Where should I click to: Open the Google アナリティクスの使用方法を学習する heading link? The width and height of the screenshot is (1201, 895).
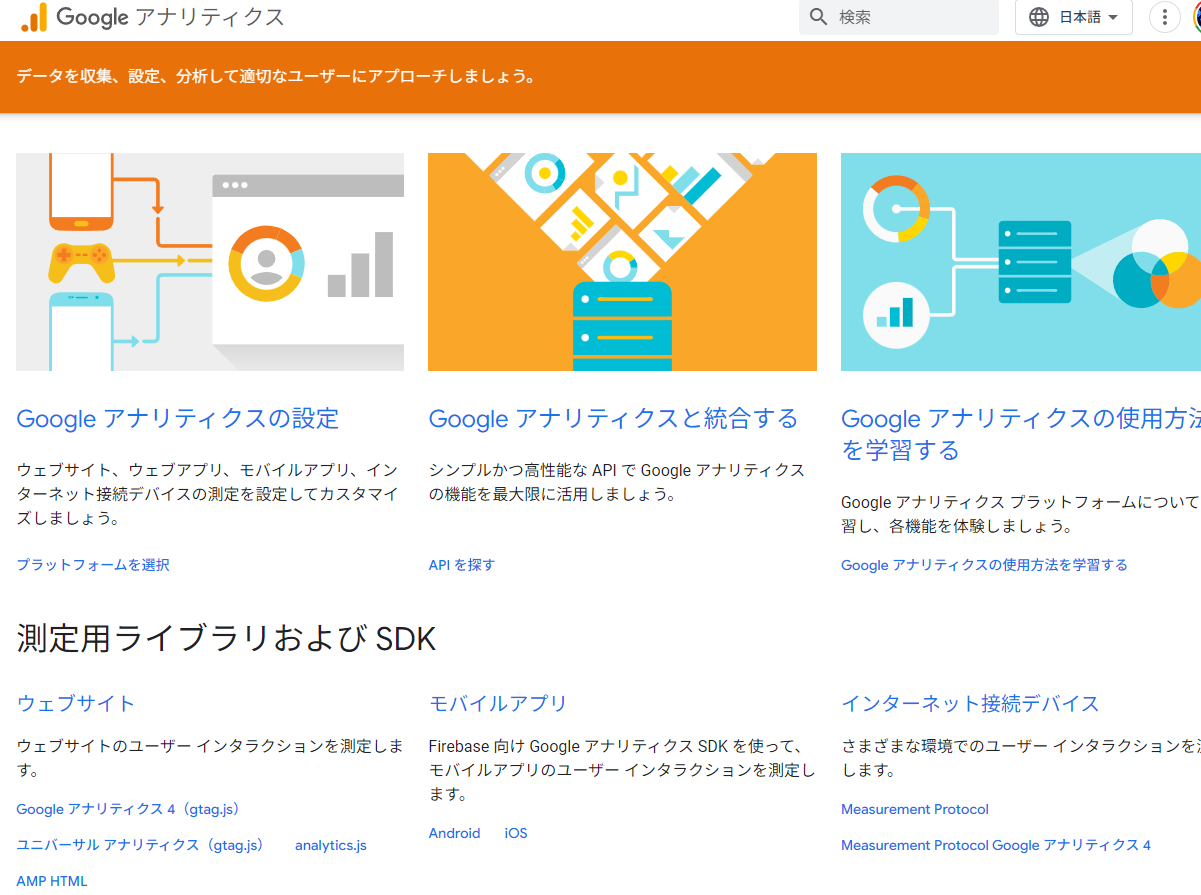pos(1020,434)
